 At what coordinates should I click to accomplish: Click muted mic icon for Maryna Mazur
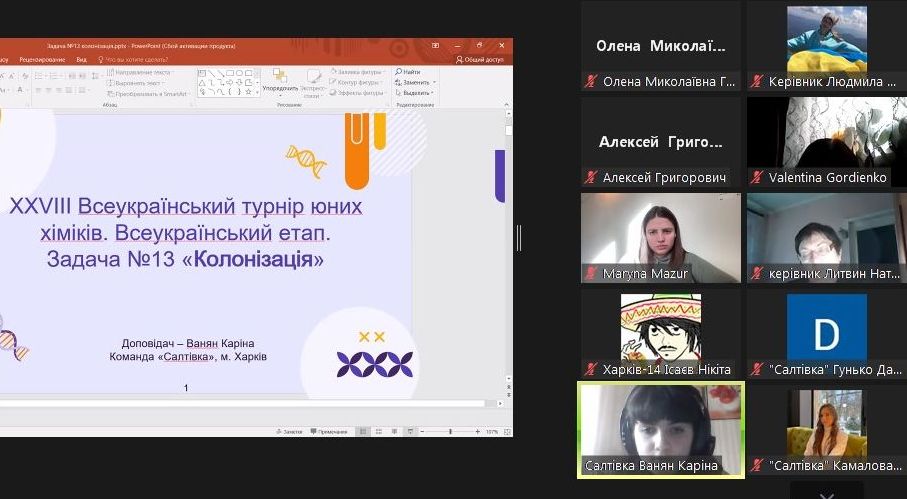(x=591, y=273)
